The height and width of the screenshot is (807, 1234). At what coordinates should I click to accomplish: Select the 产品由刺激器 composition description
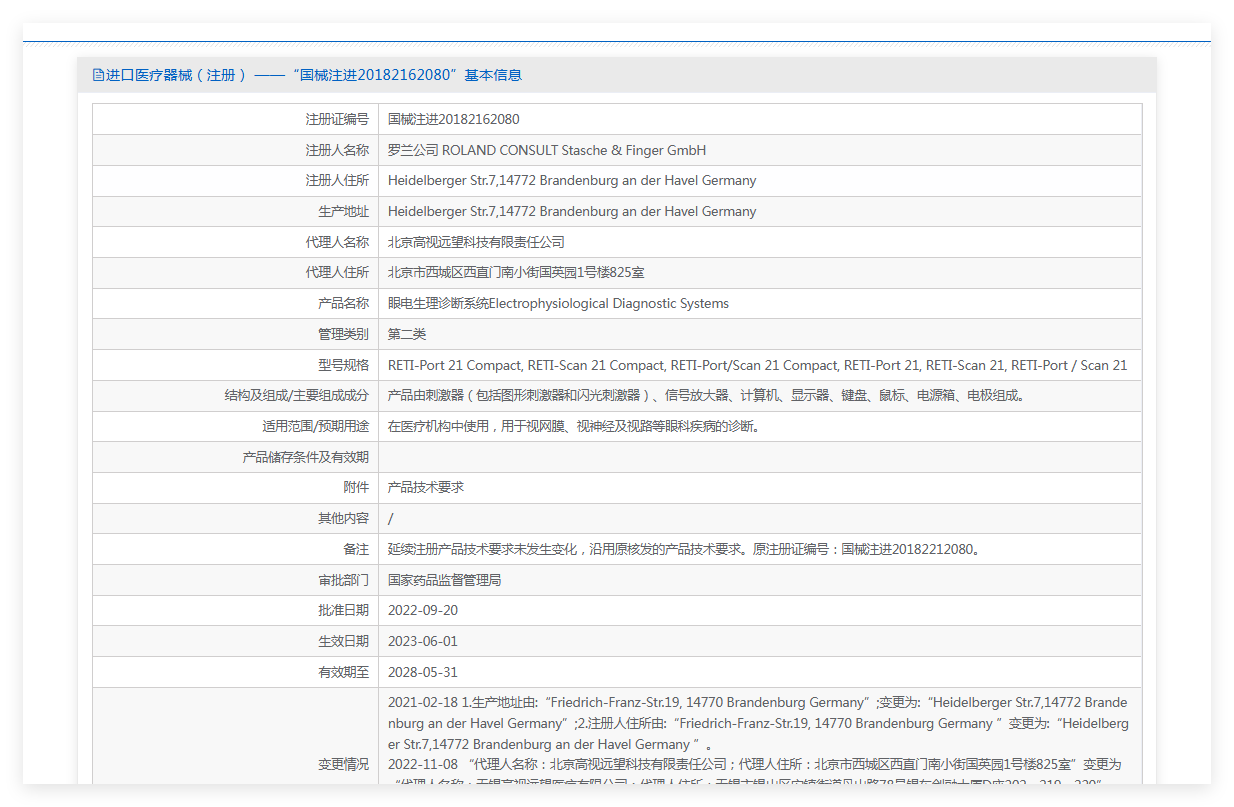pos(706,396)
